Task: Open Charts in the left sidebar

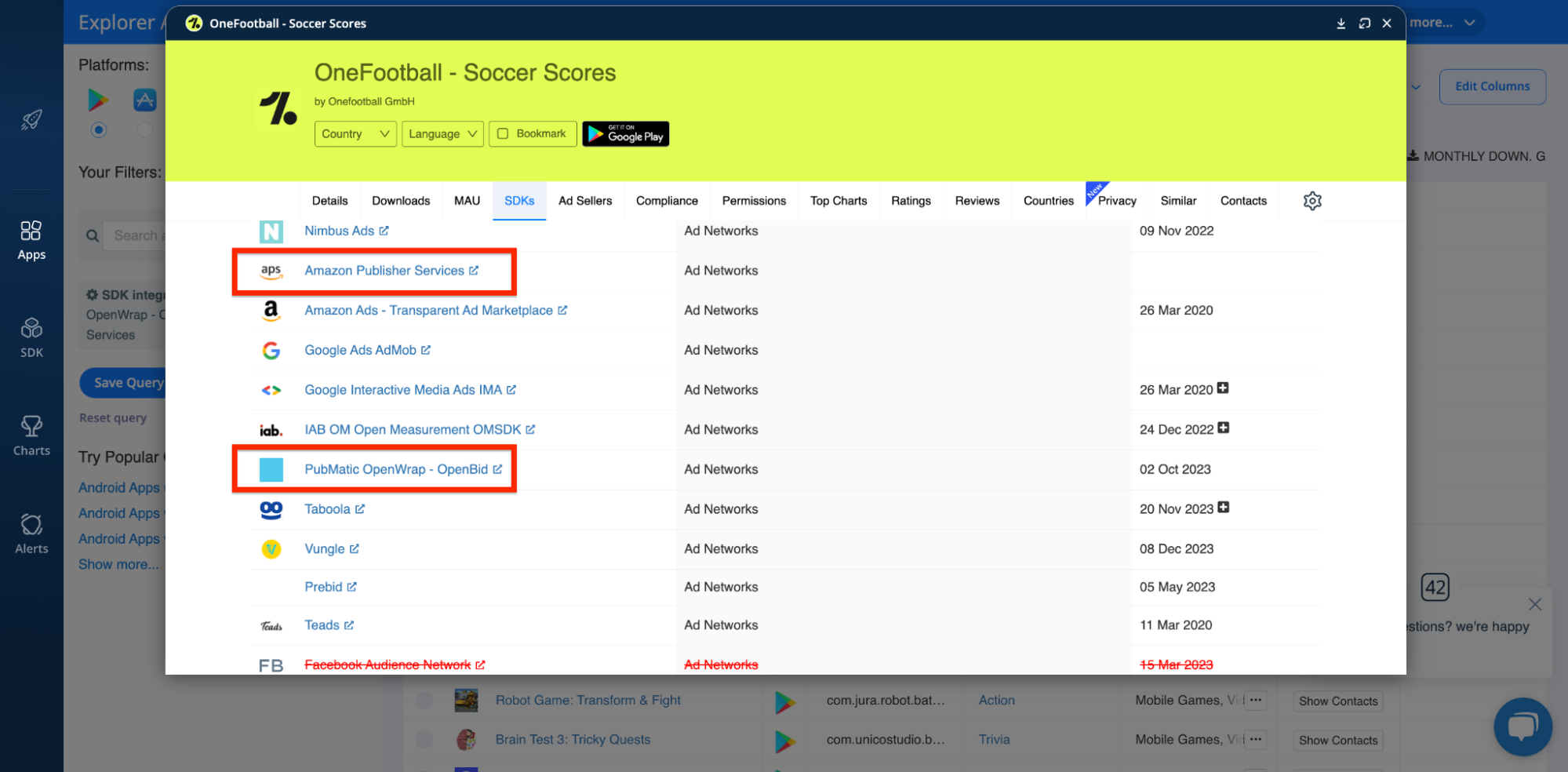Action: (31, 436)
